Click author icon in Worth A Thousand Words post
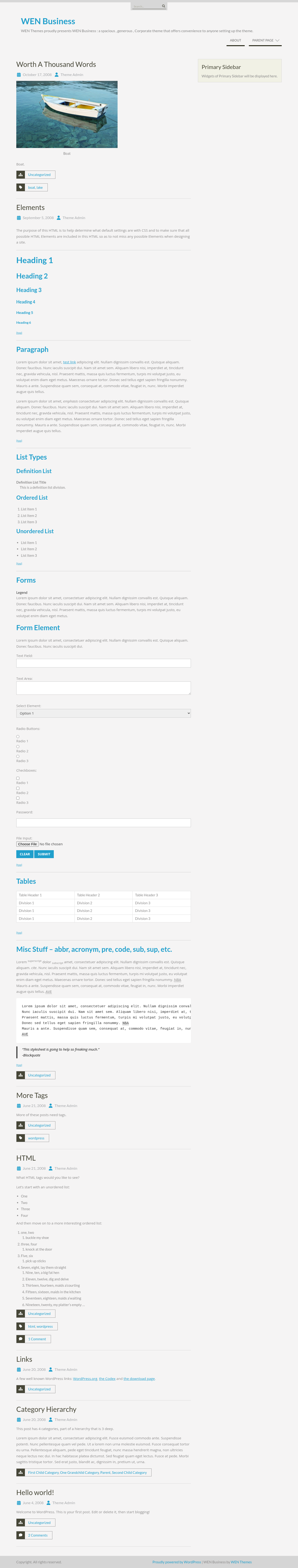The height and width of the screenshot is (1568, 298). [x=57, y=75]
